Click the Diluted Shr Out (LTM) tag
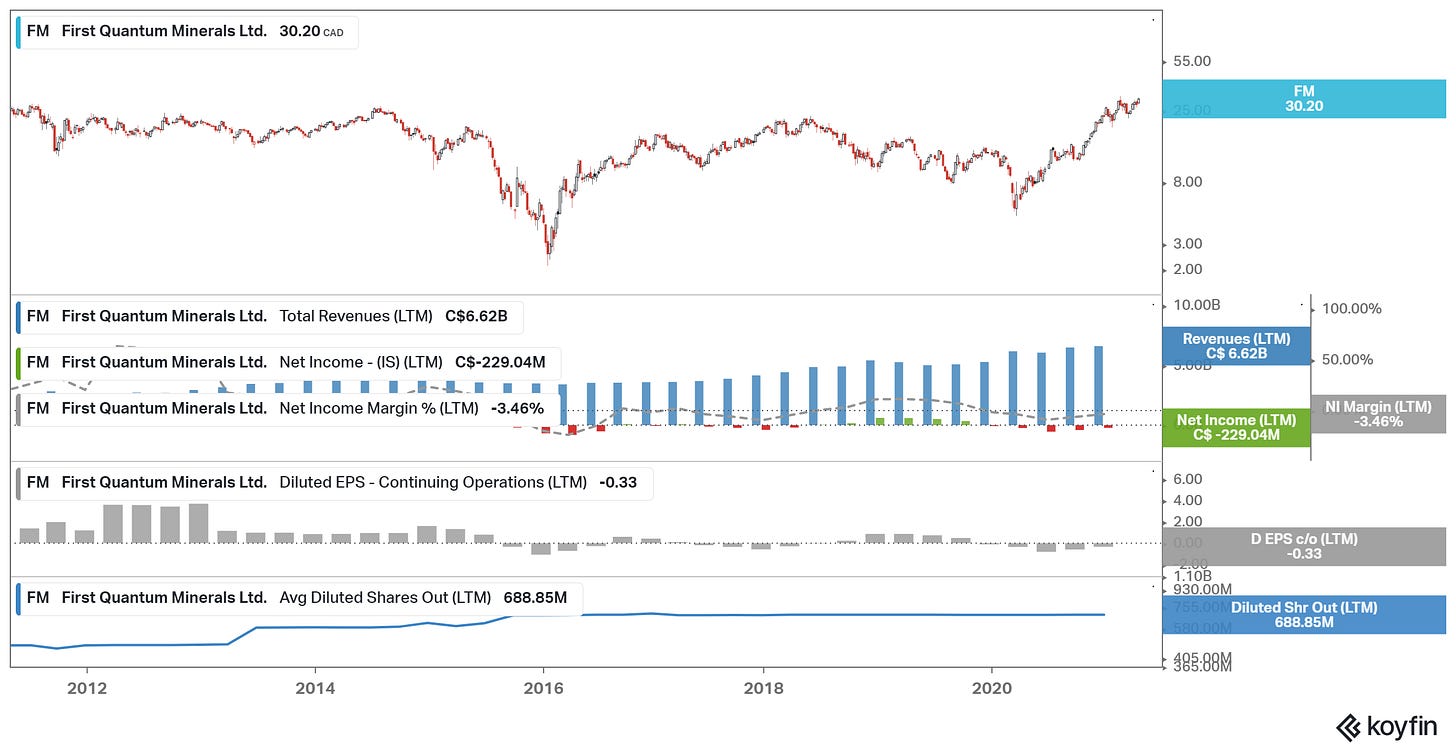 point(1305,614)
